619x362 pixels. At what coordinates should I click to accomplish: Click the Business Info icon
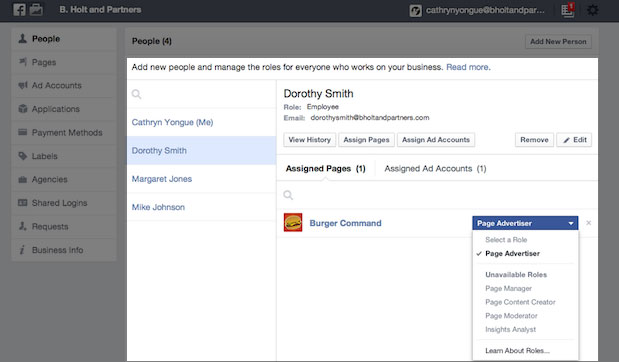coord(22,249)
